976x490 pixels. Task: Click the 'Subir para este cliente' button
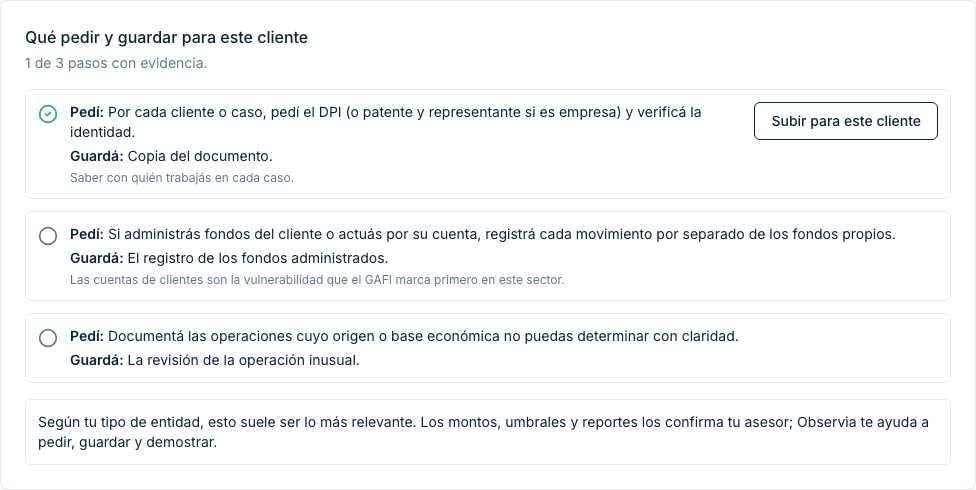click(845, 121)
